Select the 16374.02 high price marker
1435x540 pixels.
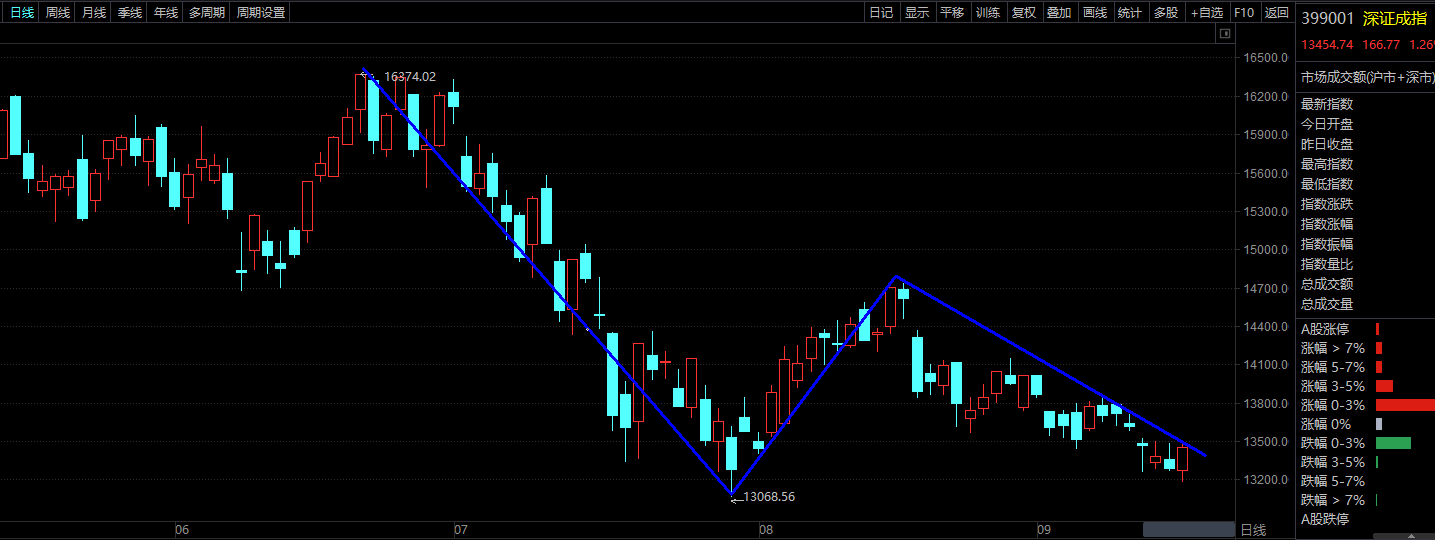tap(409, 76)
